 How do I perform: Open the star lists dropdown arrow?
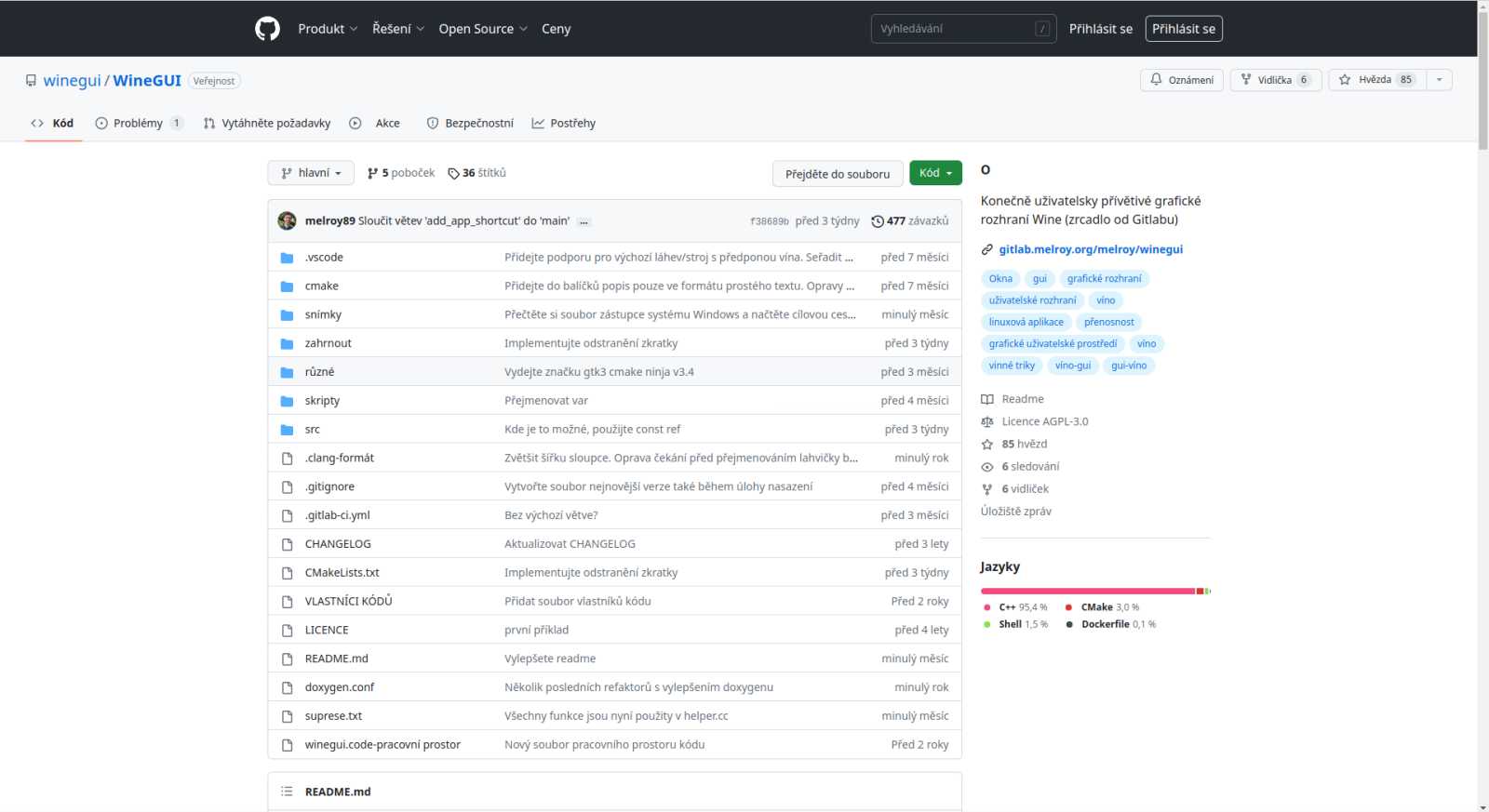1439,80
